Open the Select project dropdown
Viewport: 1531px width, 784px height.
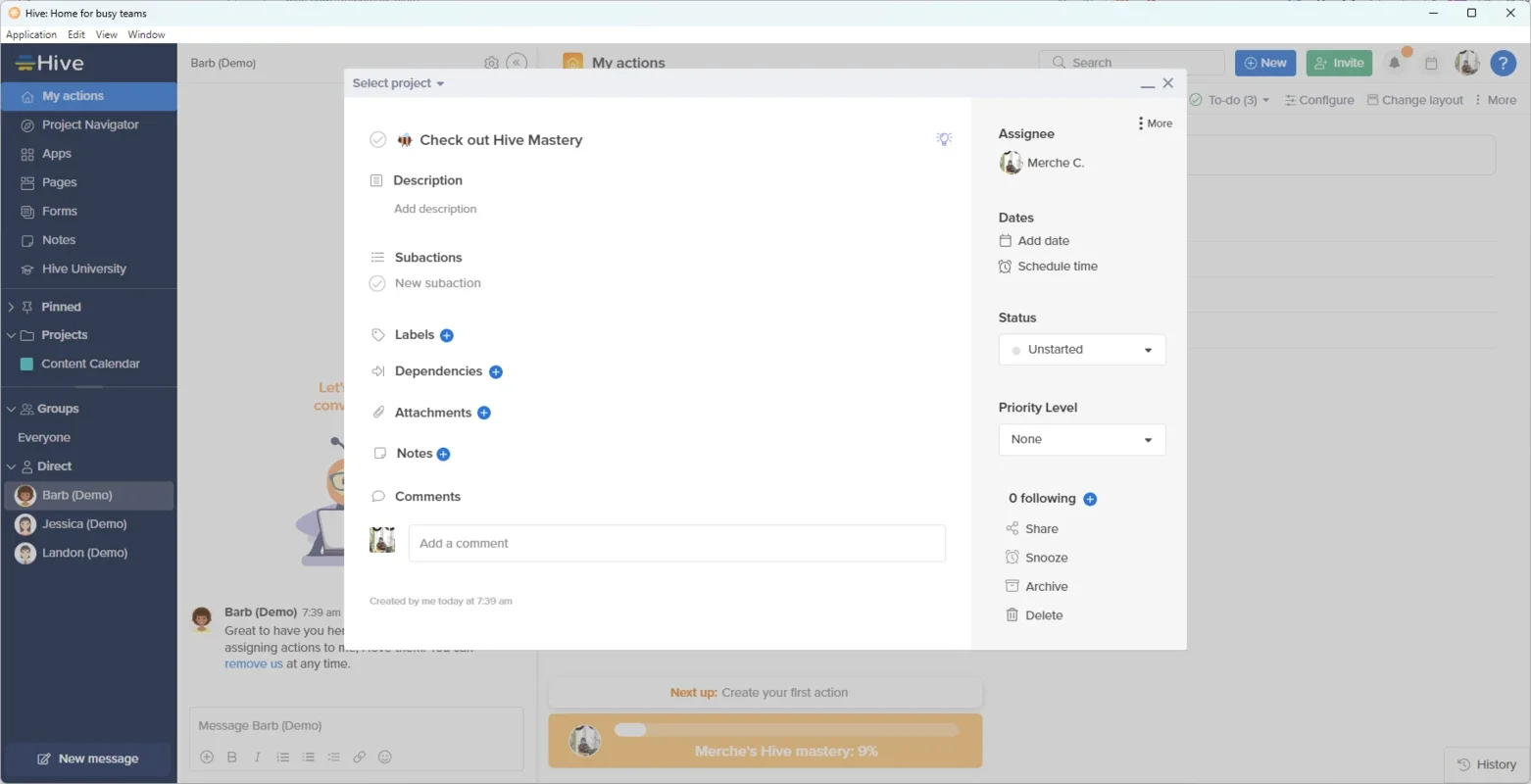click(398, 83)
